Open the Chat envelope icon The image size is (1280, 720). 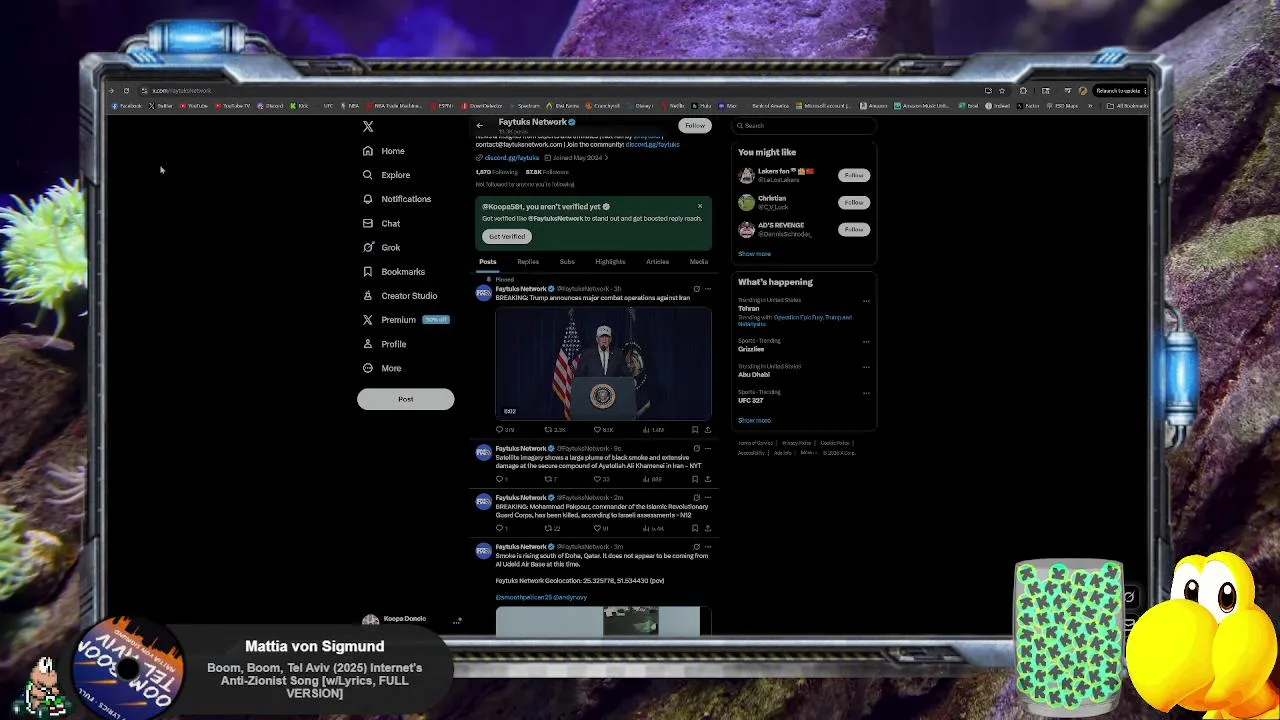click(x=368, y=223)
